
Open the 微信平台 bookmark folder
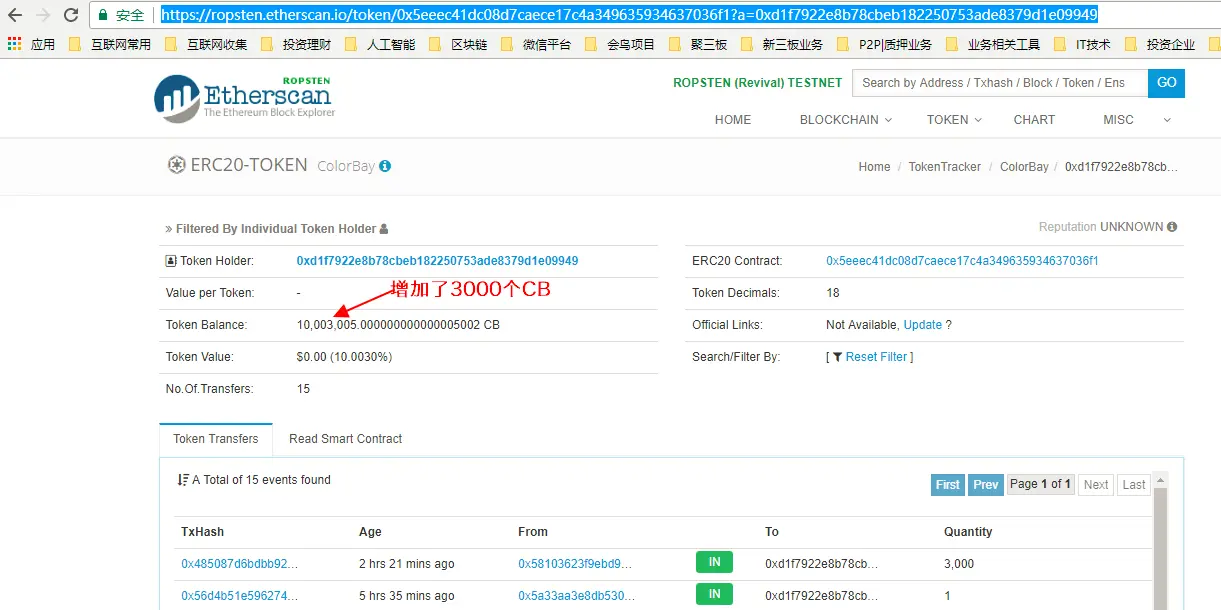click(x=536, y=44)
